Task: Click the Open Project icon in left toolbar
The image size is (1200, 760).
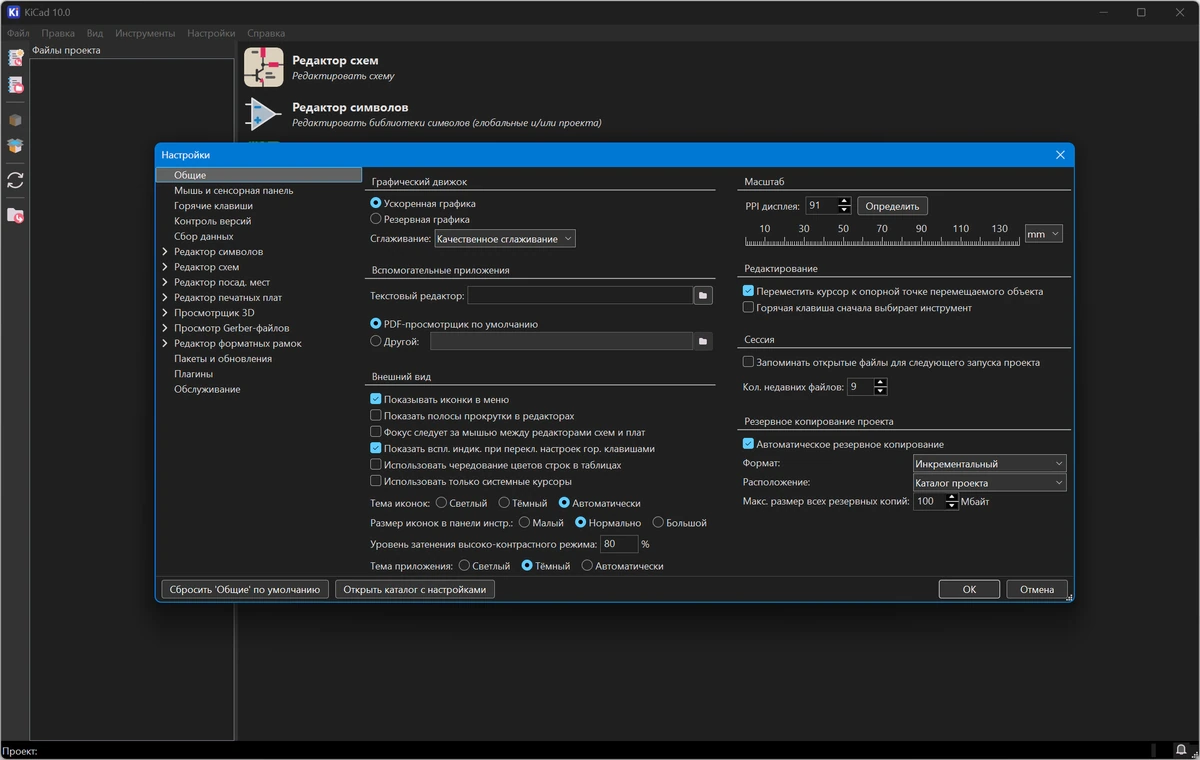Action: pyautogui.click(x=15, y=86)
